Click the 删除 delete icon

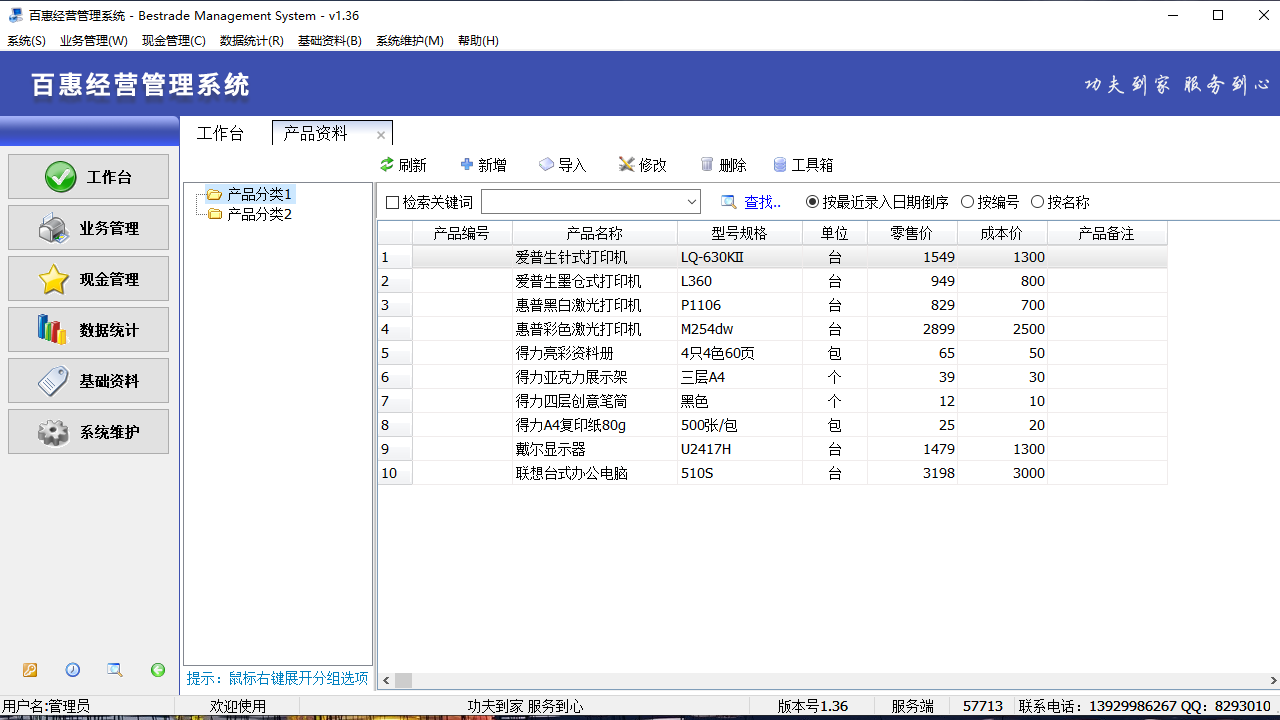pyautogui.click(x=723, y=164)
